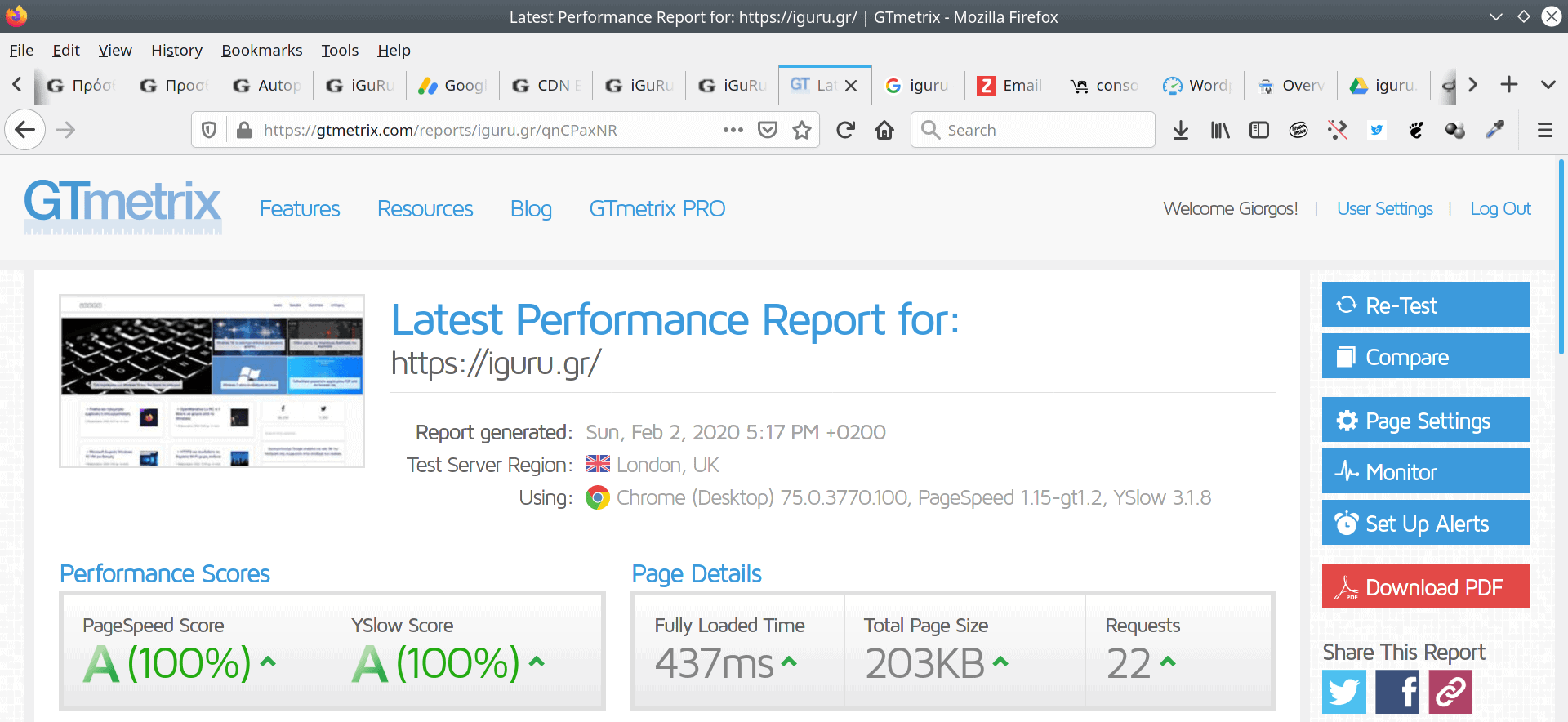The width and height of the screenshot is (1568, 722).
Task: Click the Re-Test button
Action: [1426, 305]
